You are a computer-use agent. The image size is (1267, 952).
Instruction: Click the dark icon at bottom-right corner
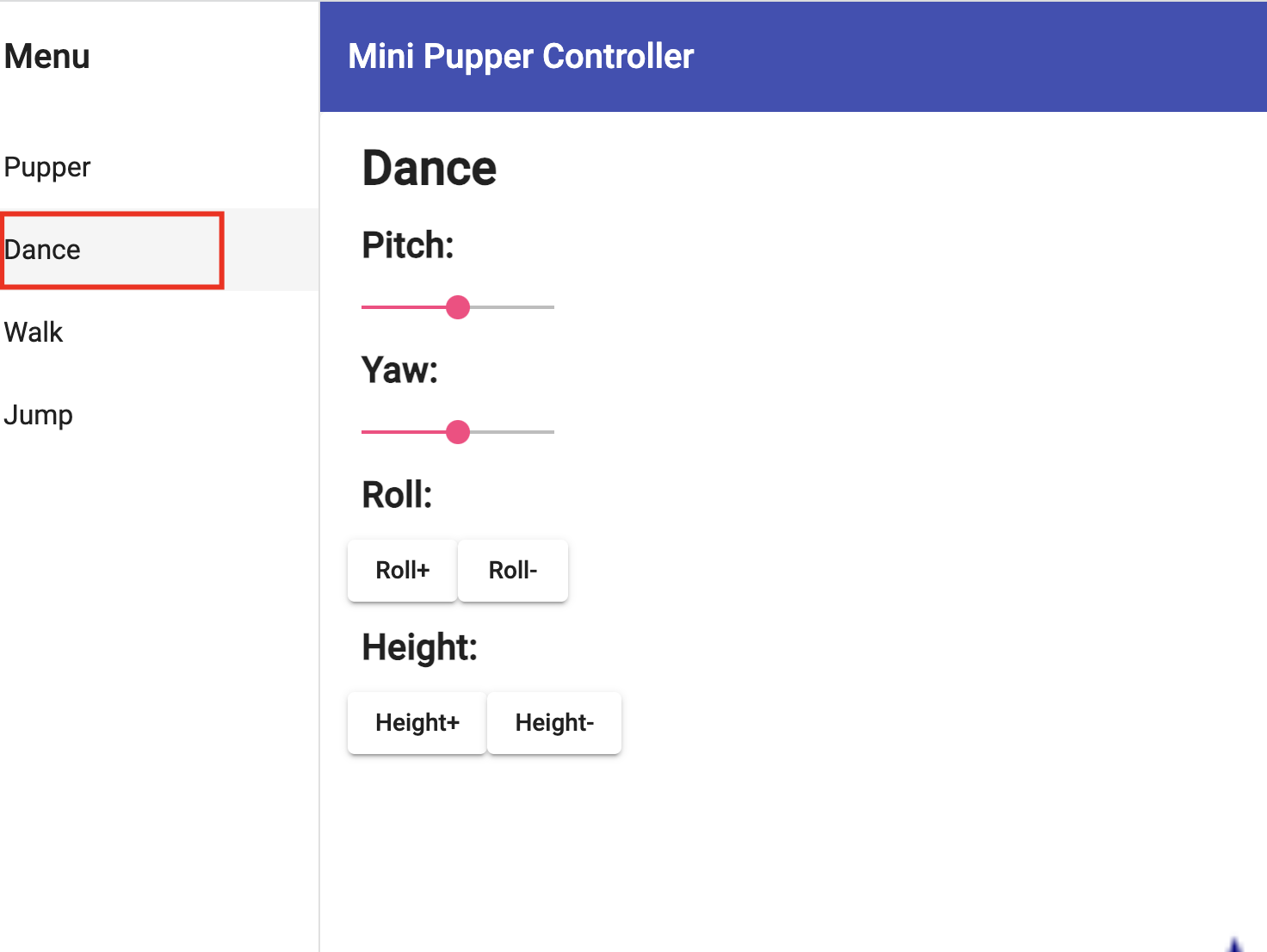pos(1235,944)
